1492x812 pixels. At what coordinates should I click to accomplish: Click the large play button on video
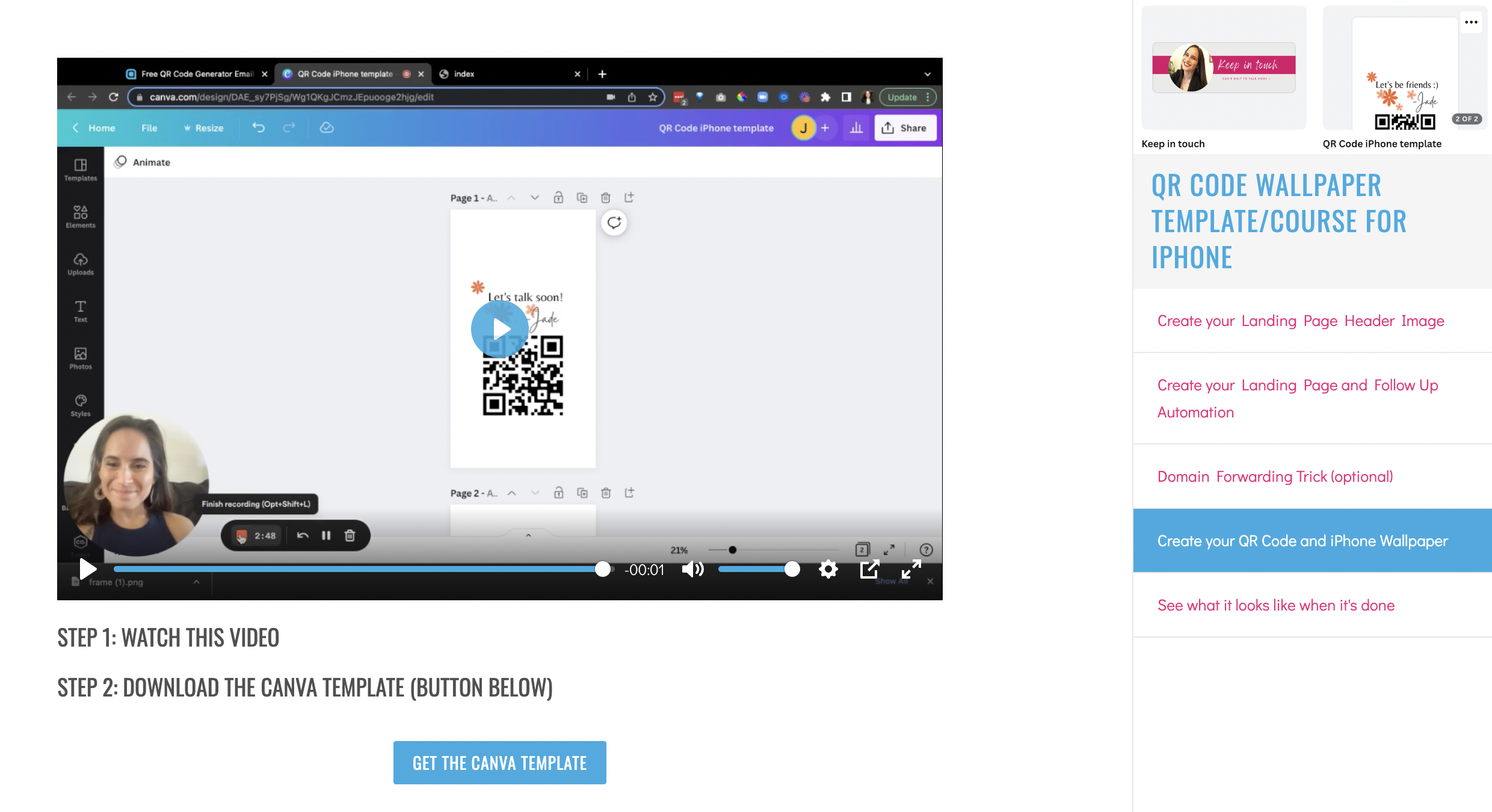[x=499, y=329]
